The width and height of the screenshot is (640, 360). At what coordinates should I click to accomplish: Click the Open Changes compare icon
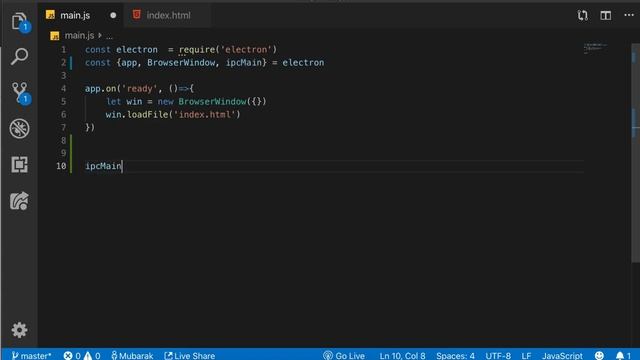click(x=582, y=16)
